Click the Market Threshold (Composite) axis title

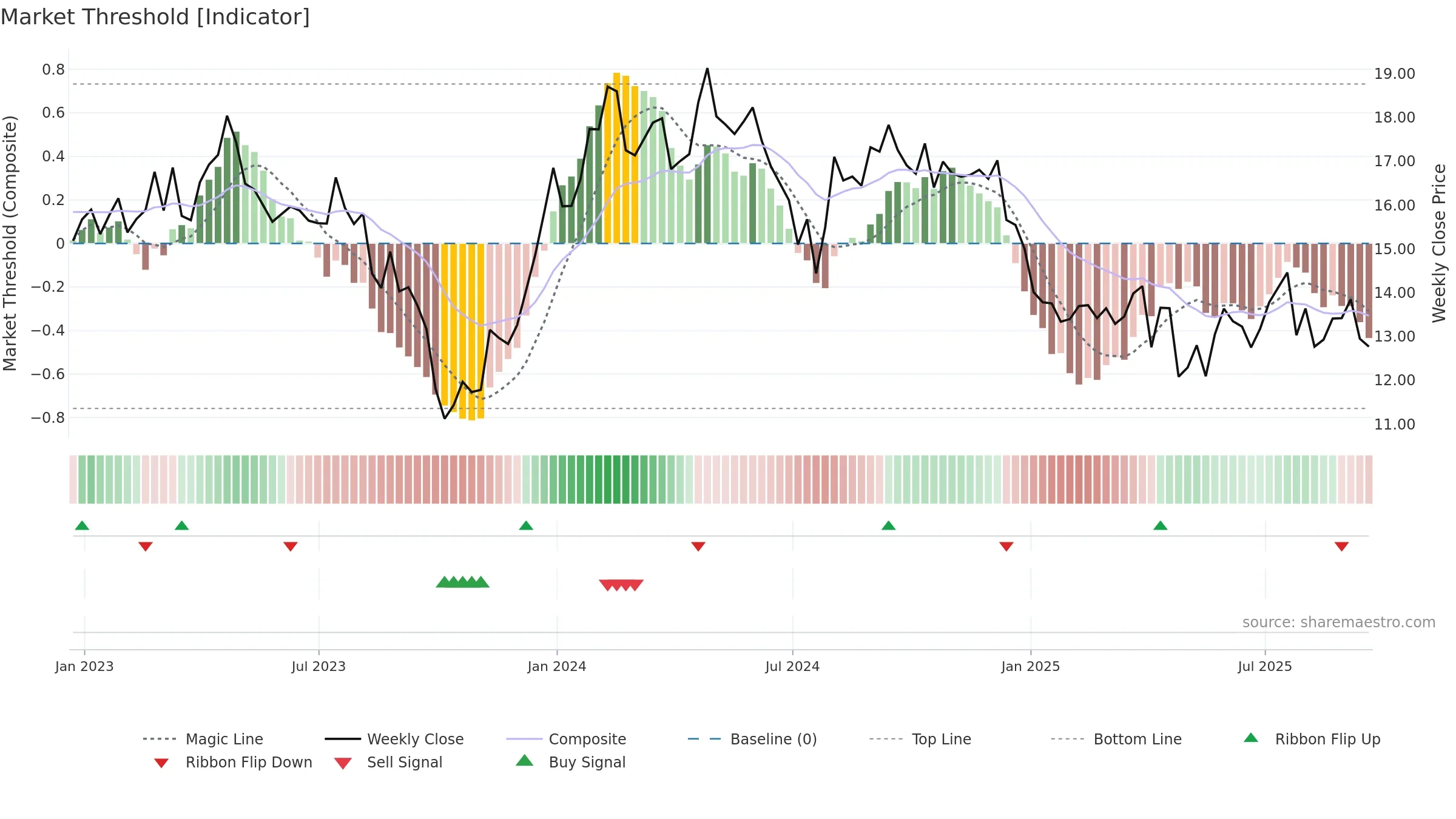point(10,243)
